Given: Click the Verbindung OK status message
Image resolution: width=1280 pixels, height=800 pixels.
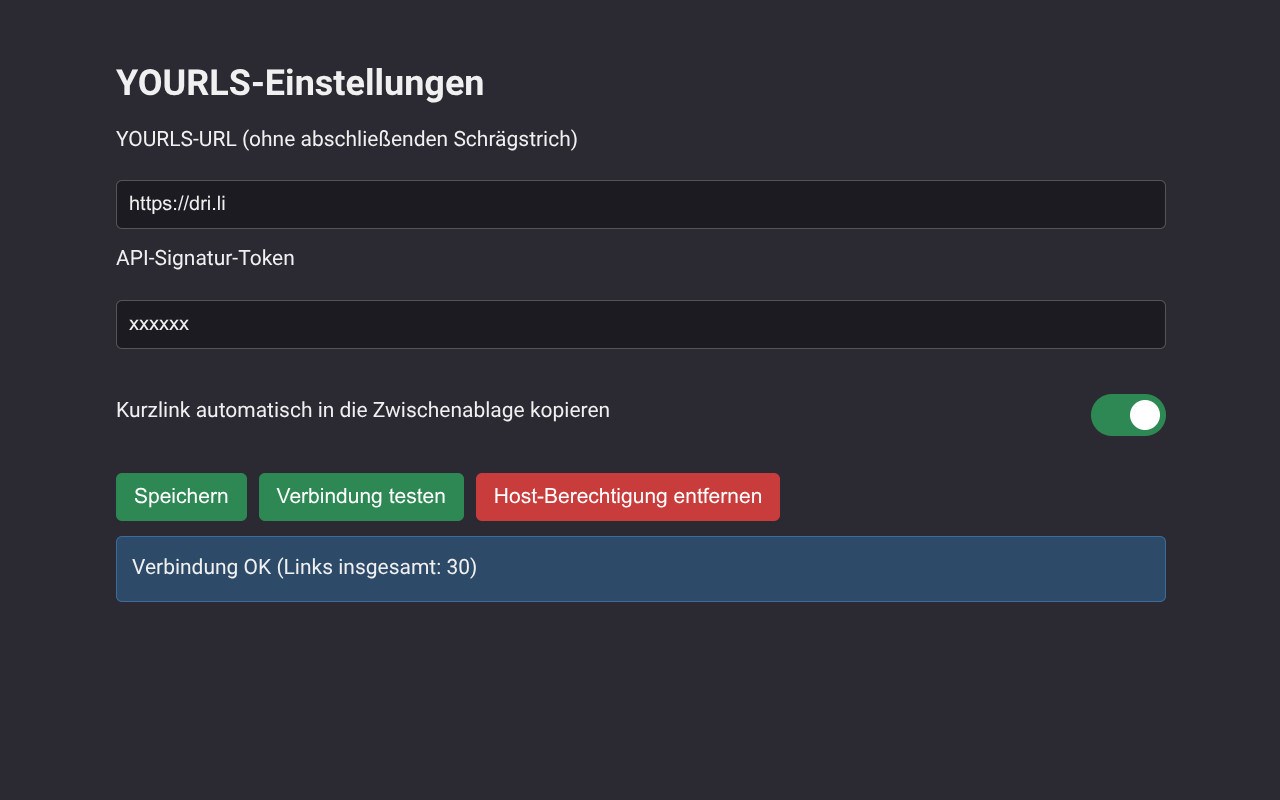Looking at the screenshot, I should pos(304,568).
